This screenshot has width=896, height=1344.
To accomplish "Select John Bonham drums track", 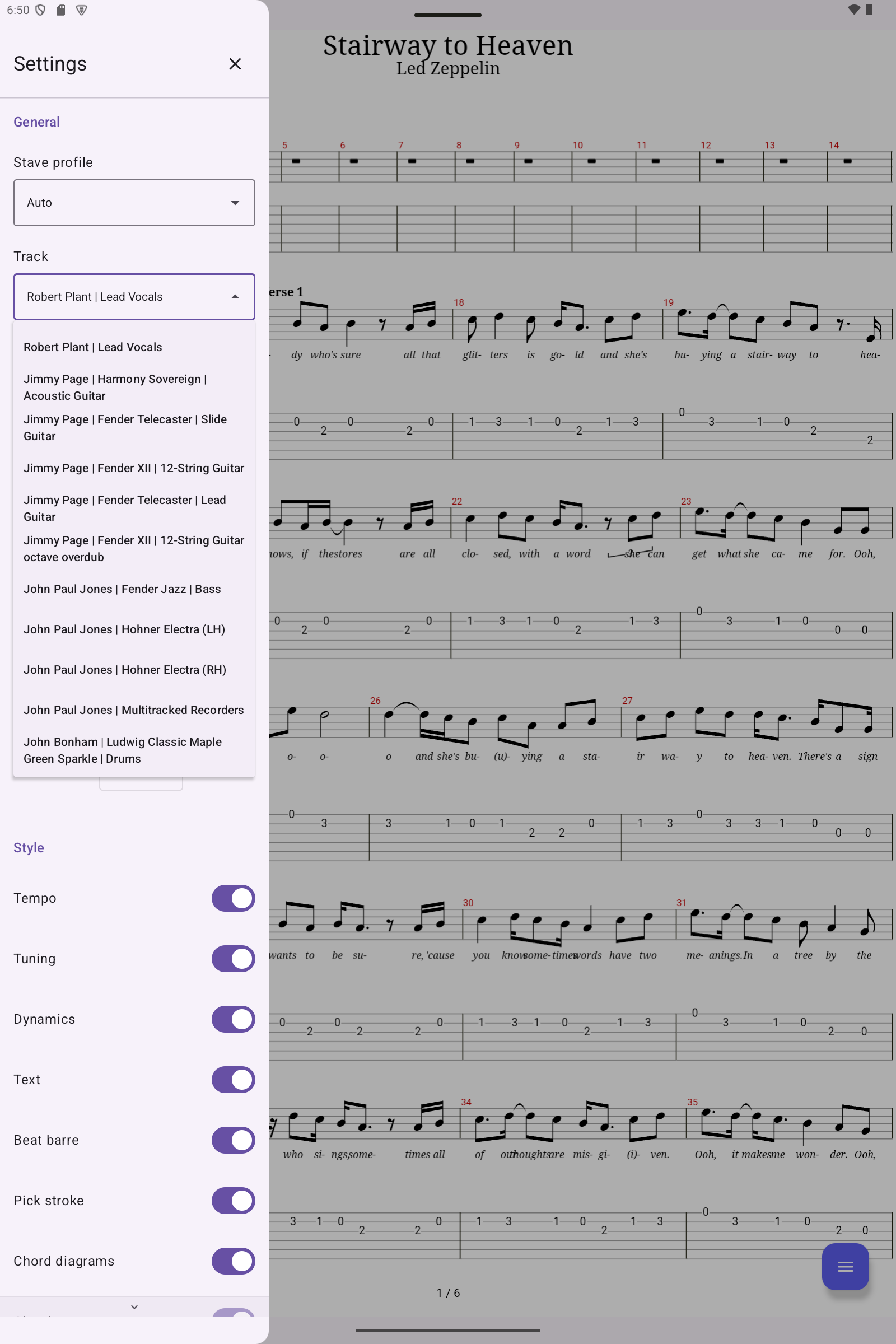I will click(123, 750).
